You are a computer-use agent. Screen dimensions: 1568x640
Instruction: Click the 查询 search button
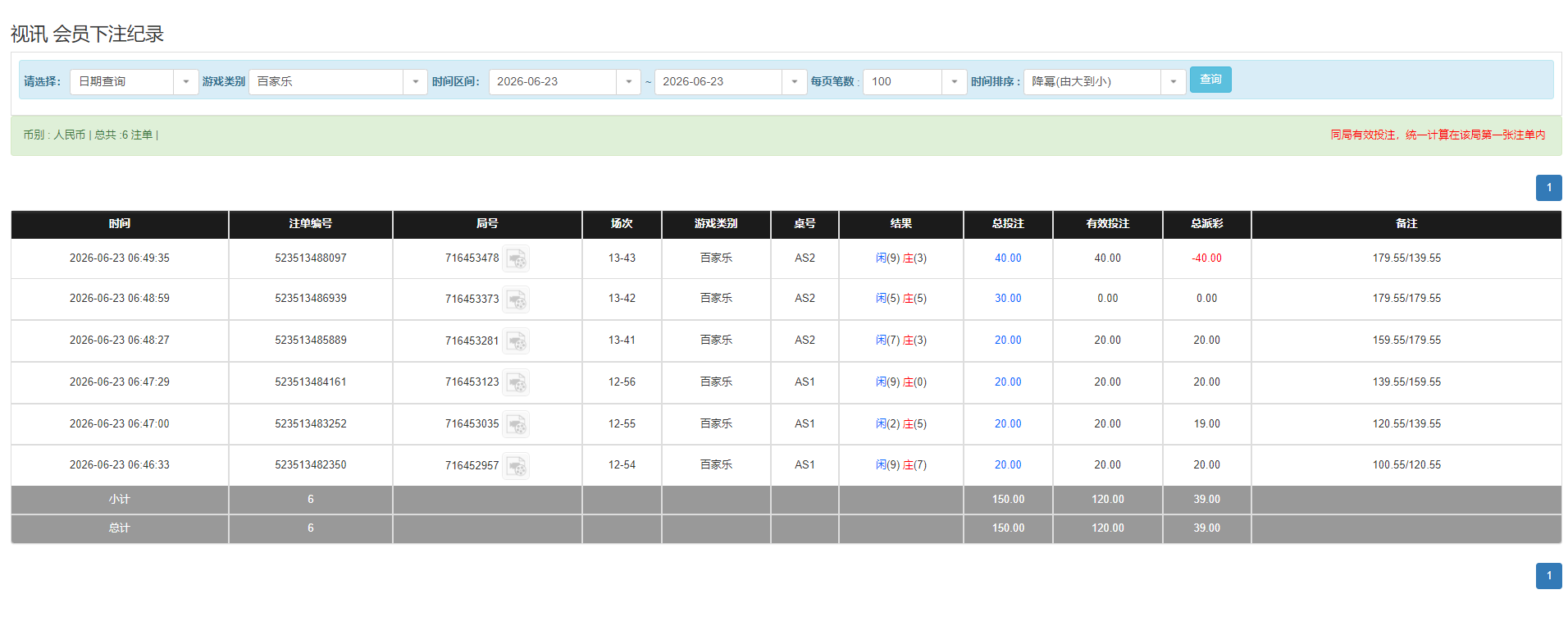coord(1210,80)
